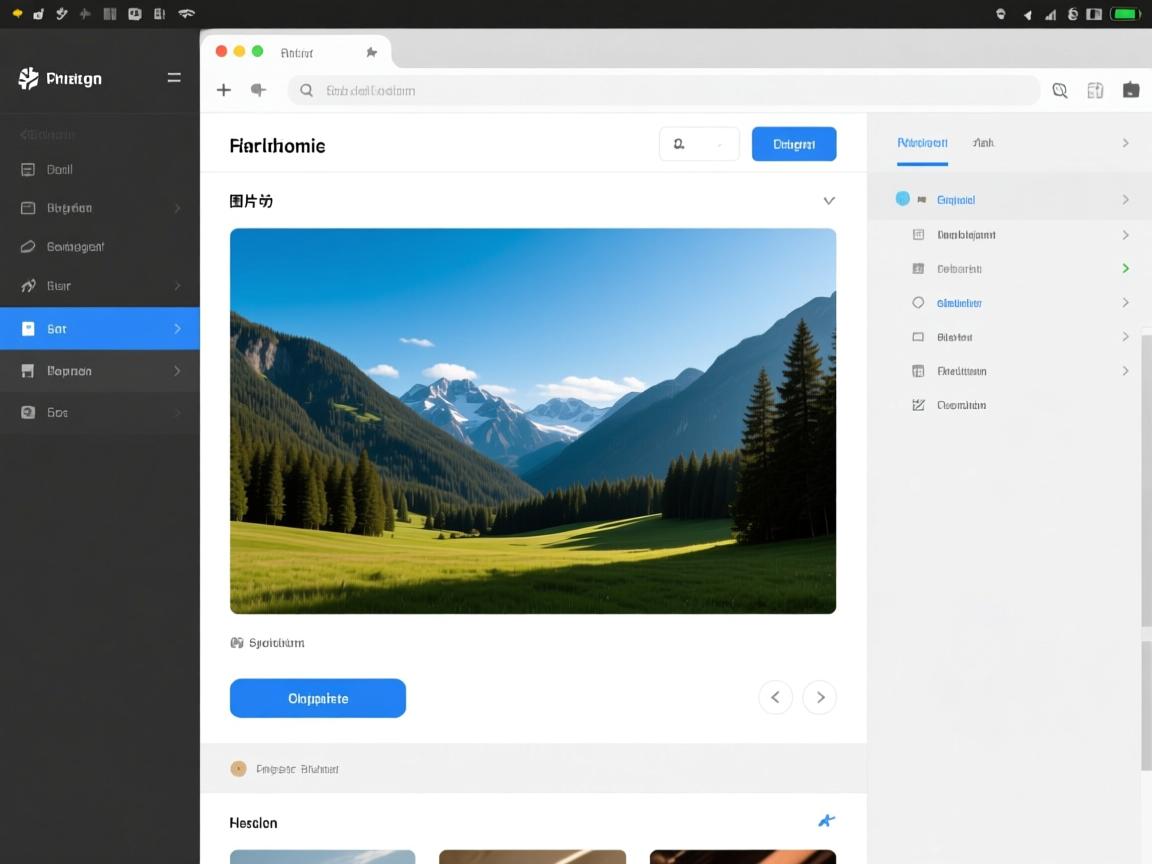
Task: Open the small dropdown left of blue header button
Action: point(699,144)
